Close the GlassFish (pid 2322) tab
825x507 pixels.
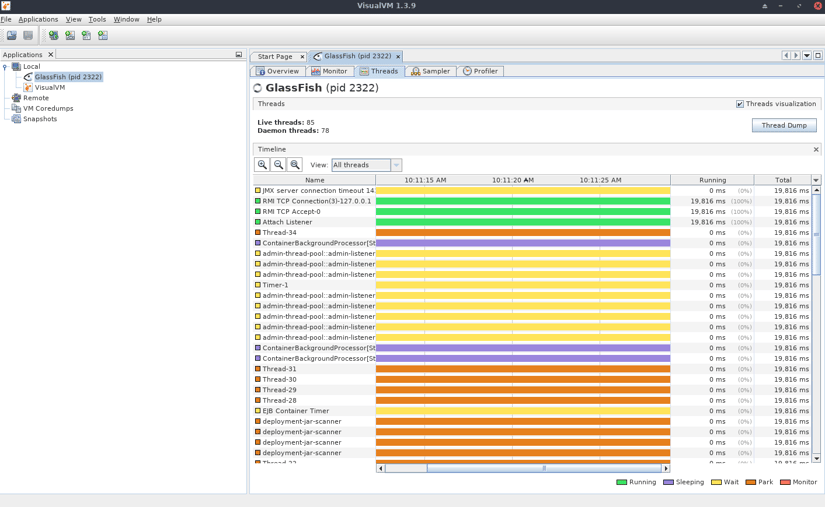click(x=398, y=56)
